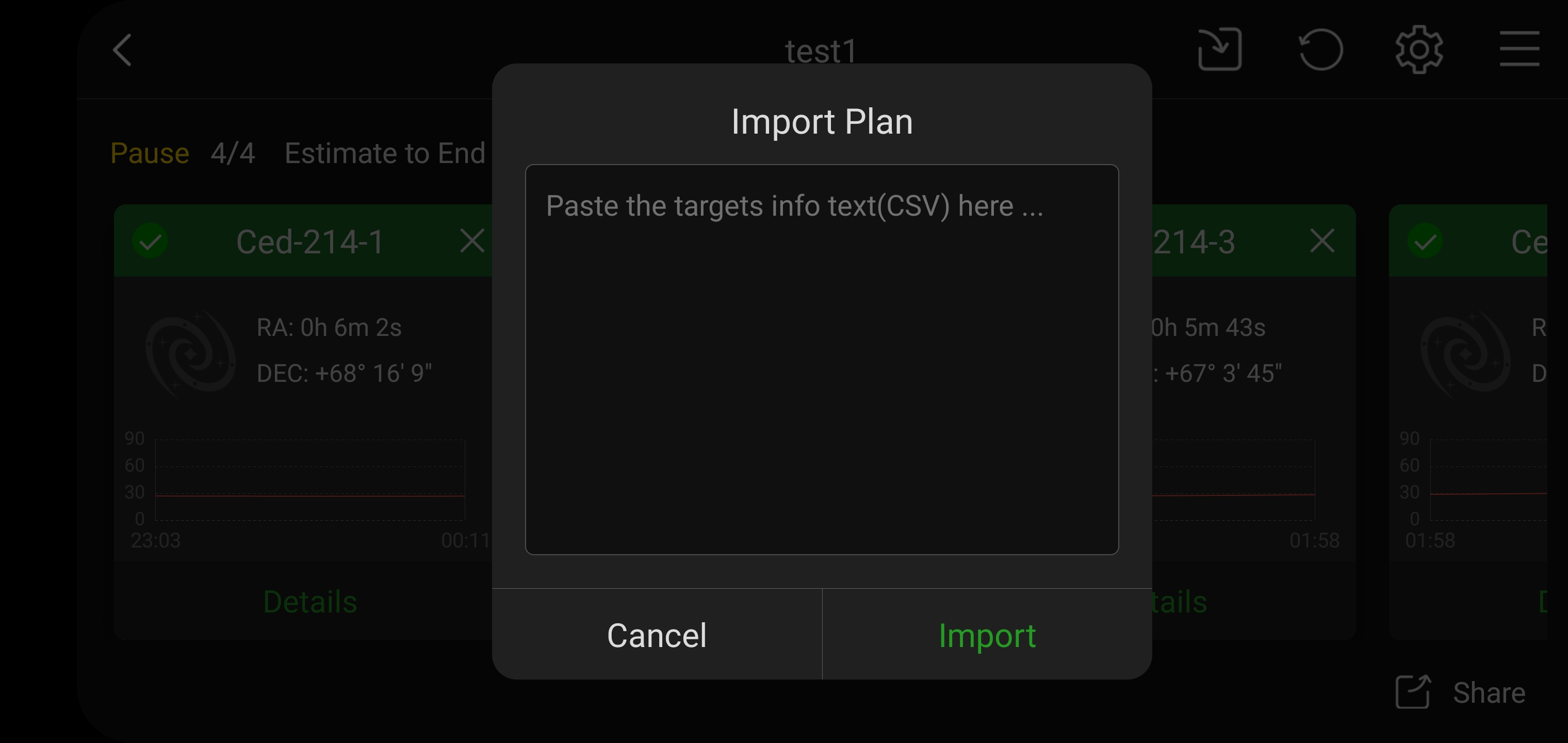
Task: Open the import plan icon
Action: pos(1219,50)
